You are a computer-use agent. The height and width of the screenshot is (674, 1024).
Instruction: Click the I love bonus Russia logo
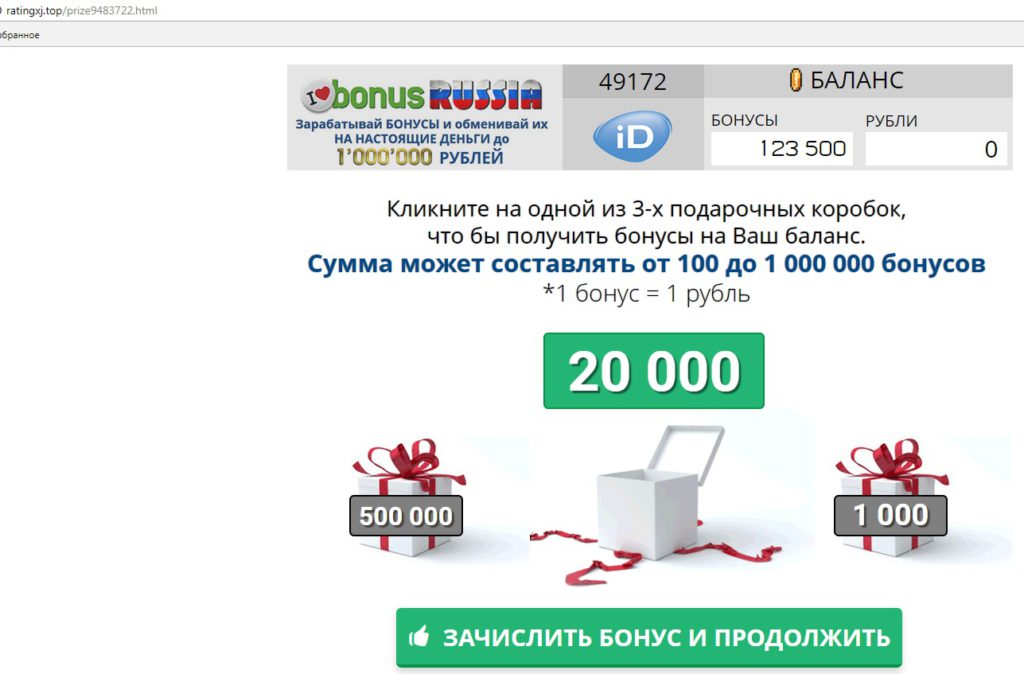(x=421, y=96)
